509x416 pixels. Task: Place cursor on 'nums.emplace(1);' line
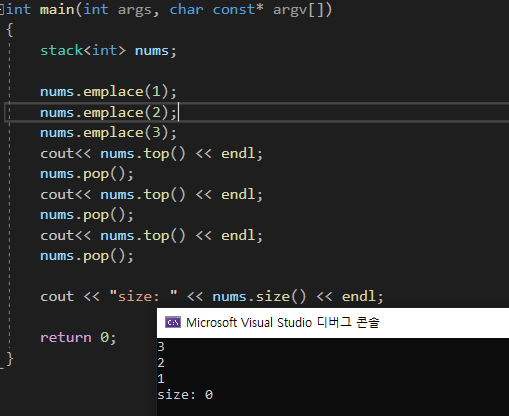click(108, 92)
